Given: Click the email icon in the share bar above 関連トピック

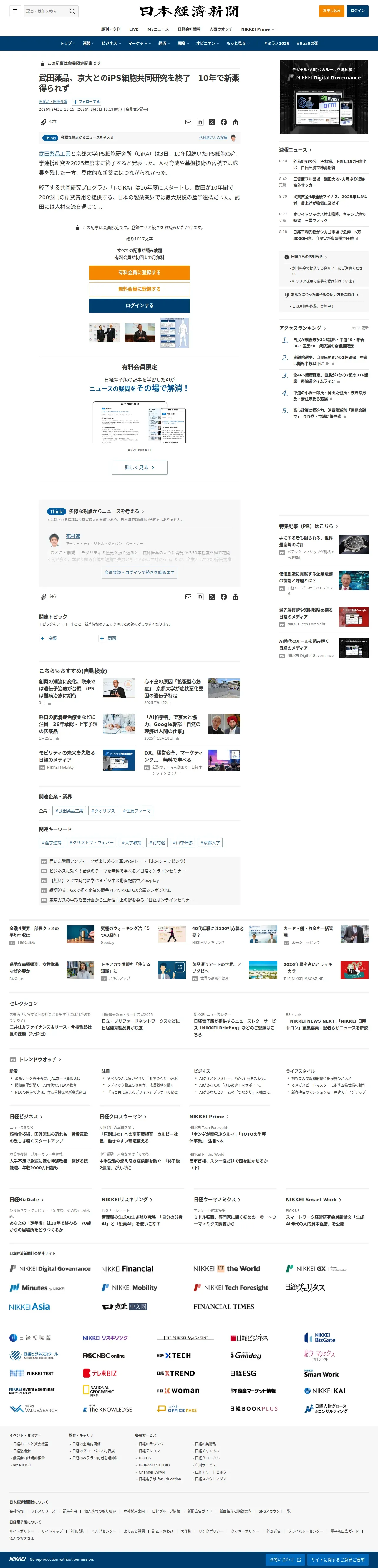Looking at the screenshot, I should [x=188, y=597].
